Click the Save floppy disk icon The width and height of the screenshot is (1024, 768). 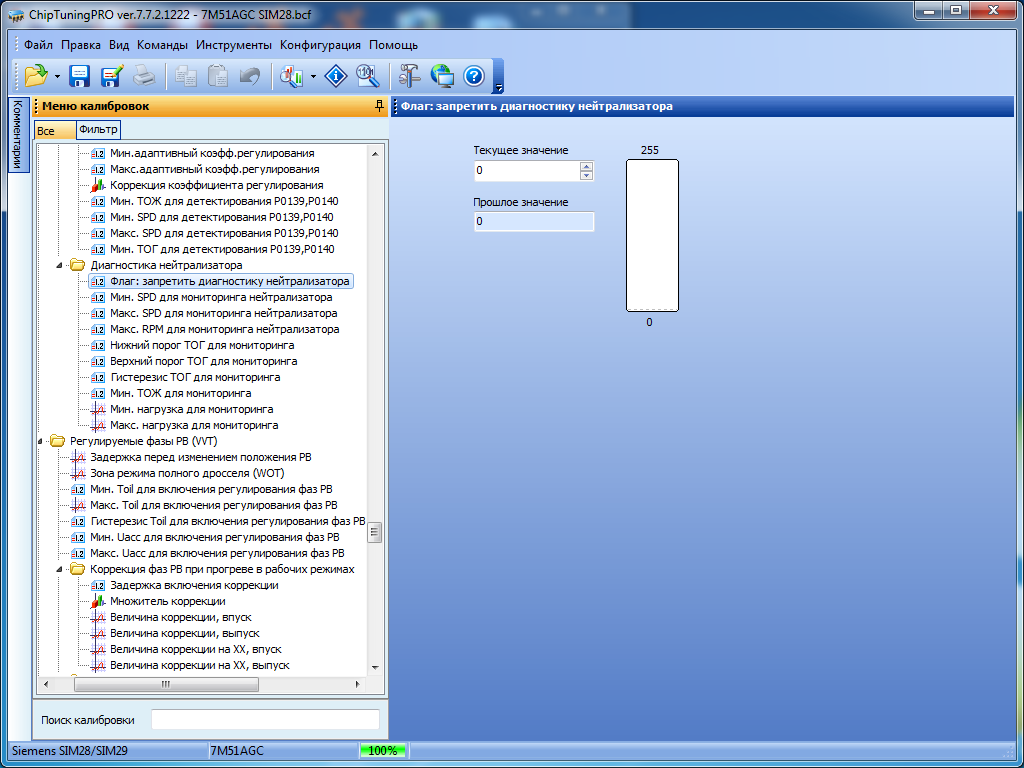[x=80, y=75]
